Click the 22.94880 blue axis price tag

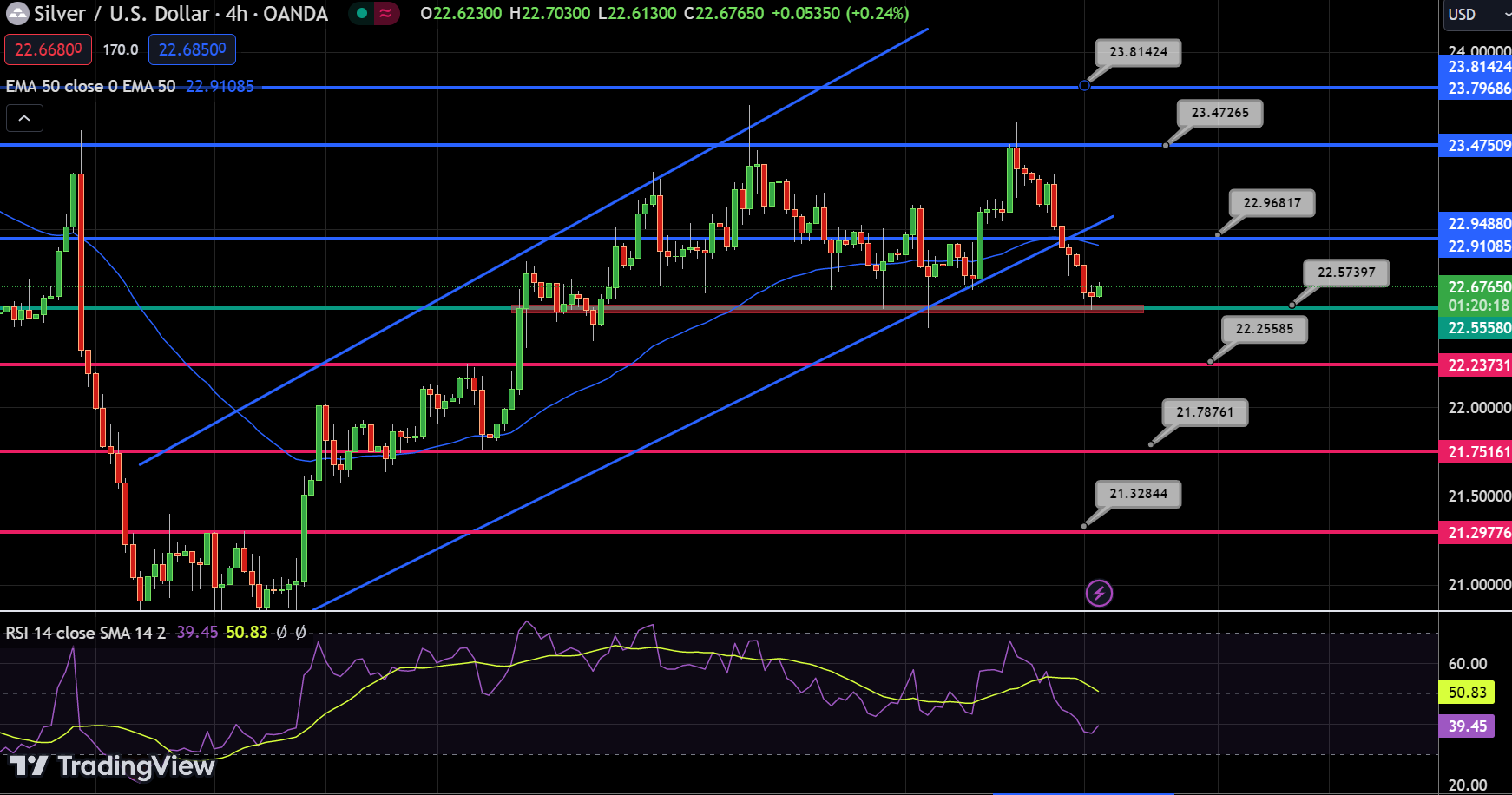(x=1476, y=224)
